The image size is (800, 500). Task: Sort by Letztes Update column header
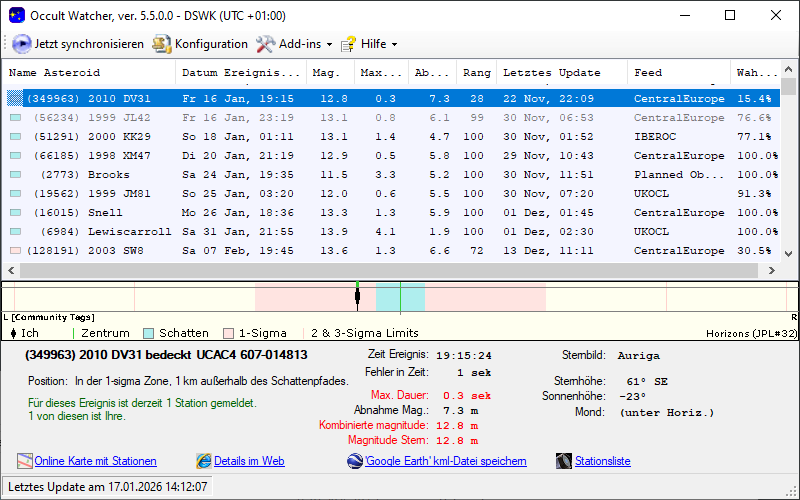coord(562,73)
